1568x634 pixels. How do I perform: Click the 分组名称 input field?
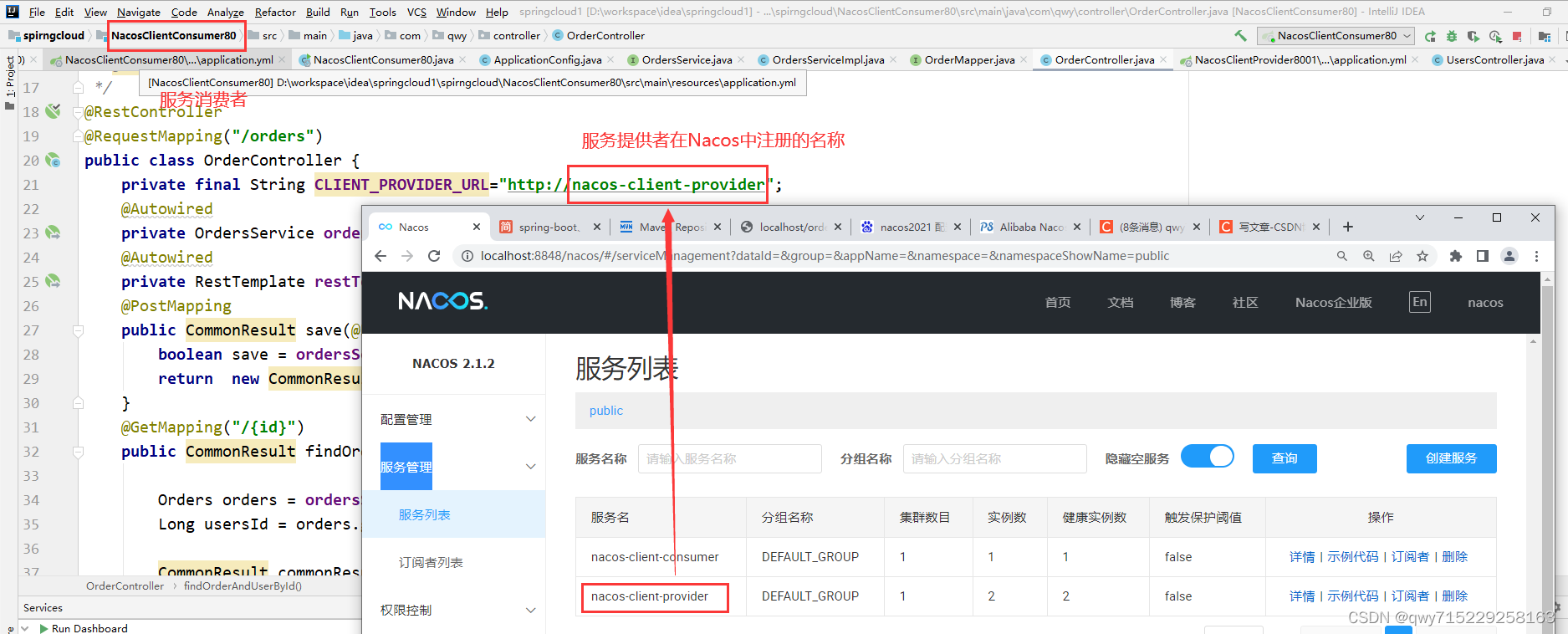pos(995,458)
